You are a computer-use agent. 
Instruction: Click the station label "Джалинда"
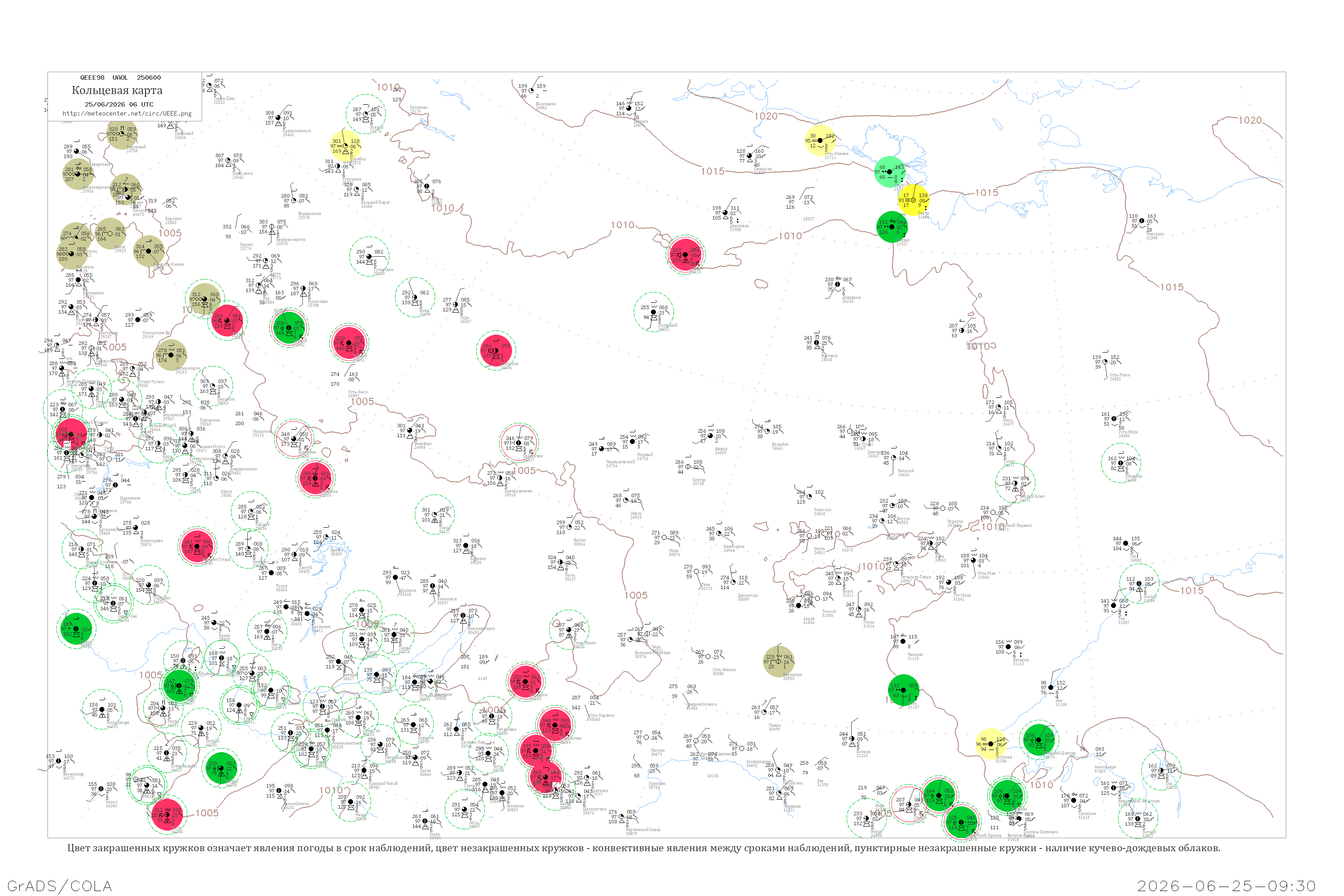coord(740,226)
